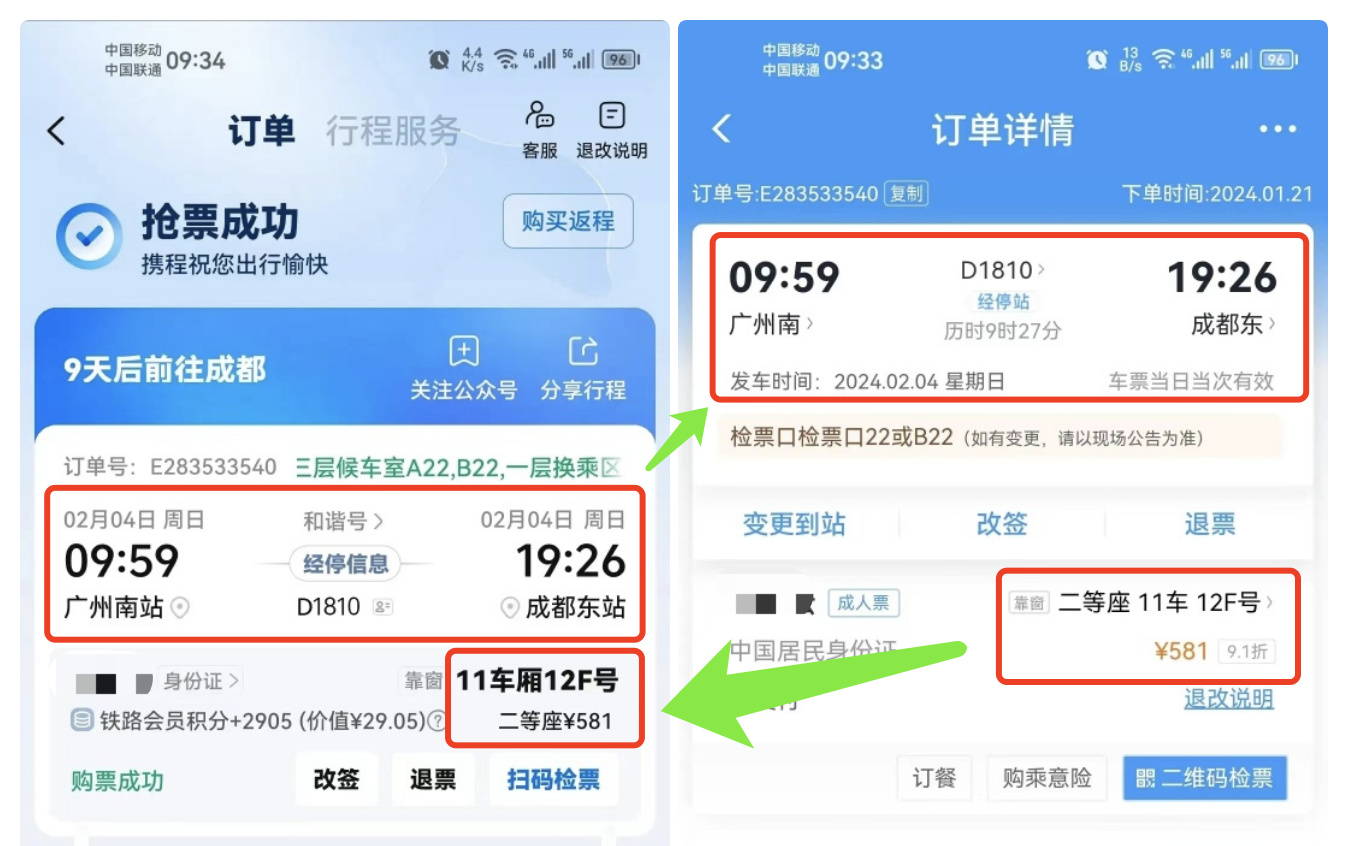
Task: Tap 二维码检票 button
Action: coord(1205,778)
